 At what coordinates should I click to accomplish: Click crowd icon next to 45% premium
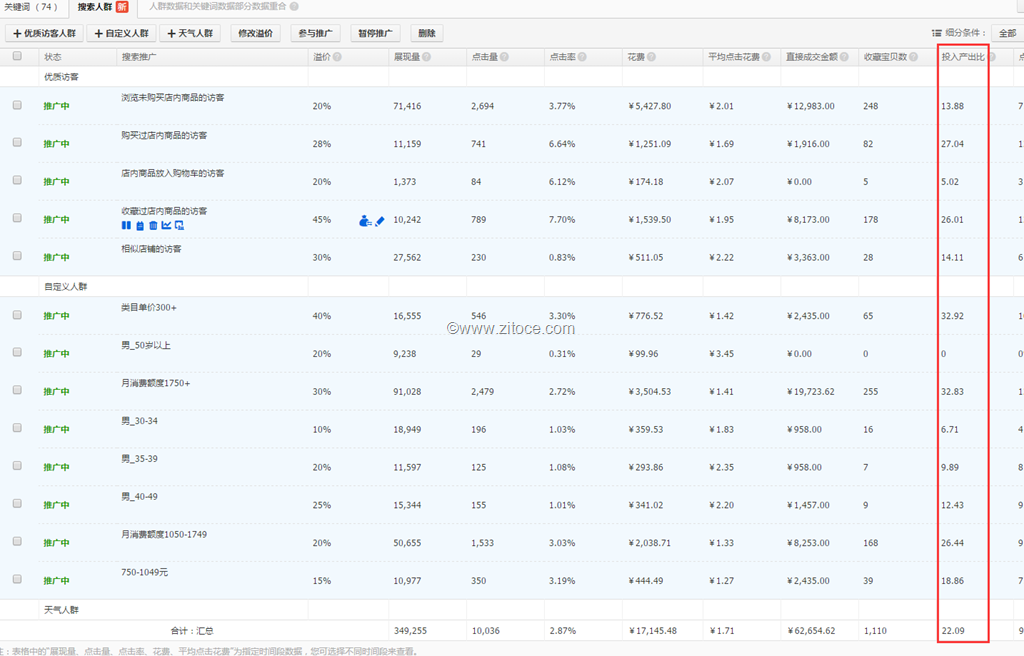(x=365, y=220)
